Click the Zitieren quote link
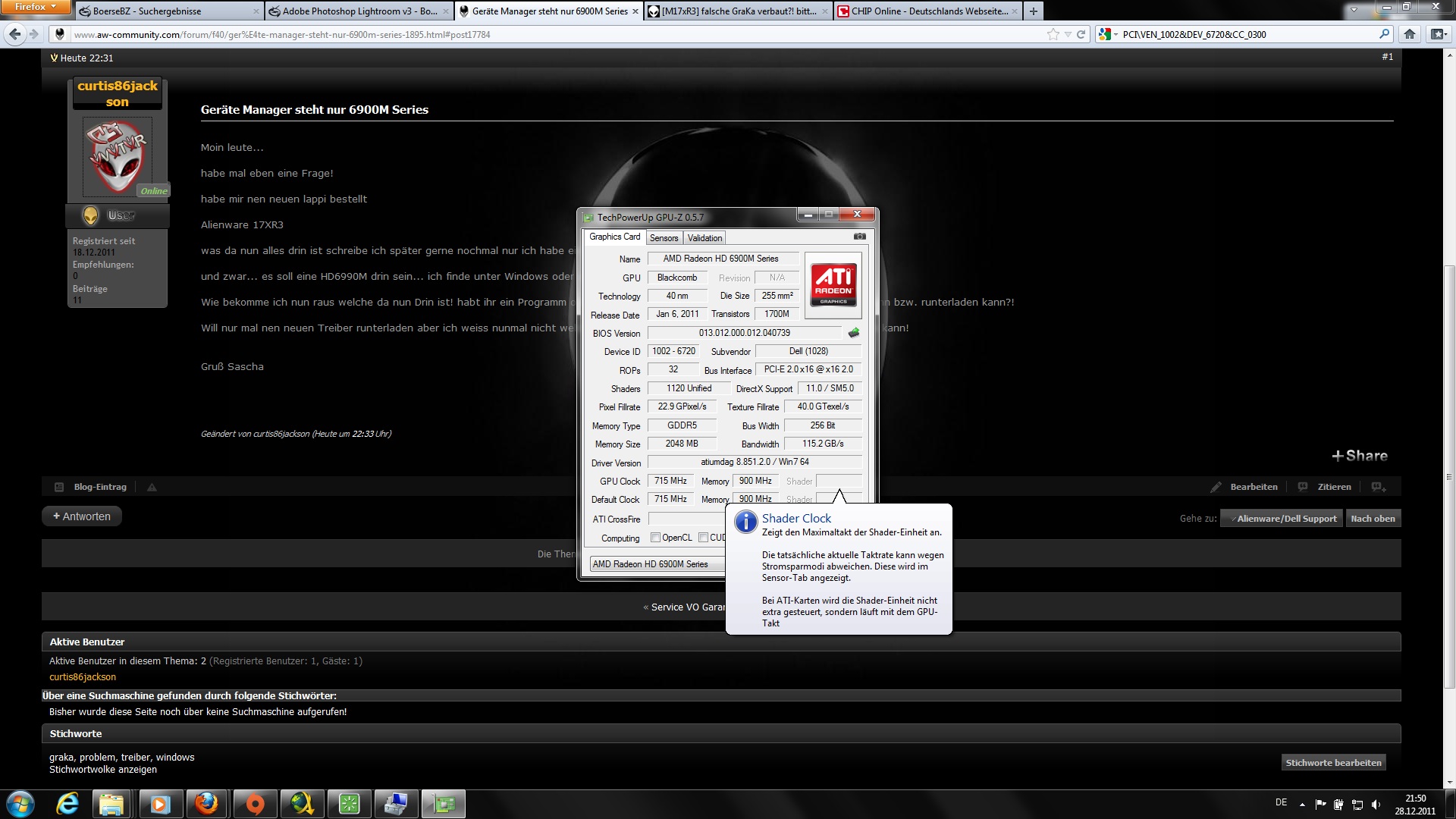Image resolution: width=1456 pixels, height=819 pixels. (1326, 487)
